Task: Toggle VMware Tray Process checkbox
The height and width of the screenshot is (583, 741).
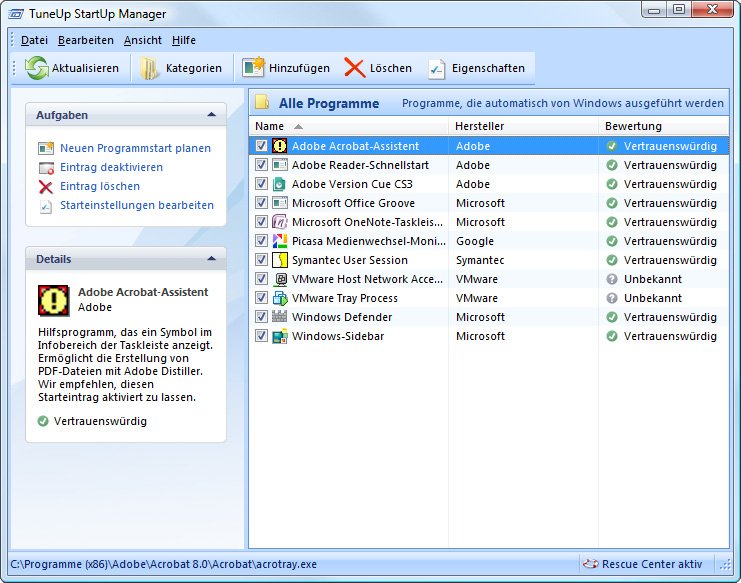Action: [261, 298]
